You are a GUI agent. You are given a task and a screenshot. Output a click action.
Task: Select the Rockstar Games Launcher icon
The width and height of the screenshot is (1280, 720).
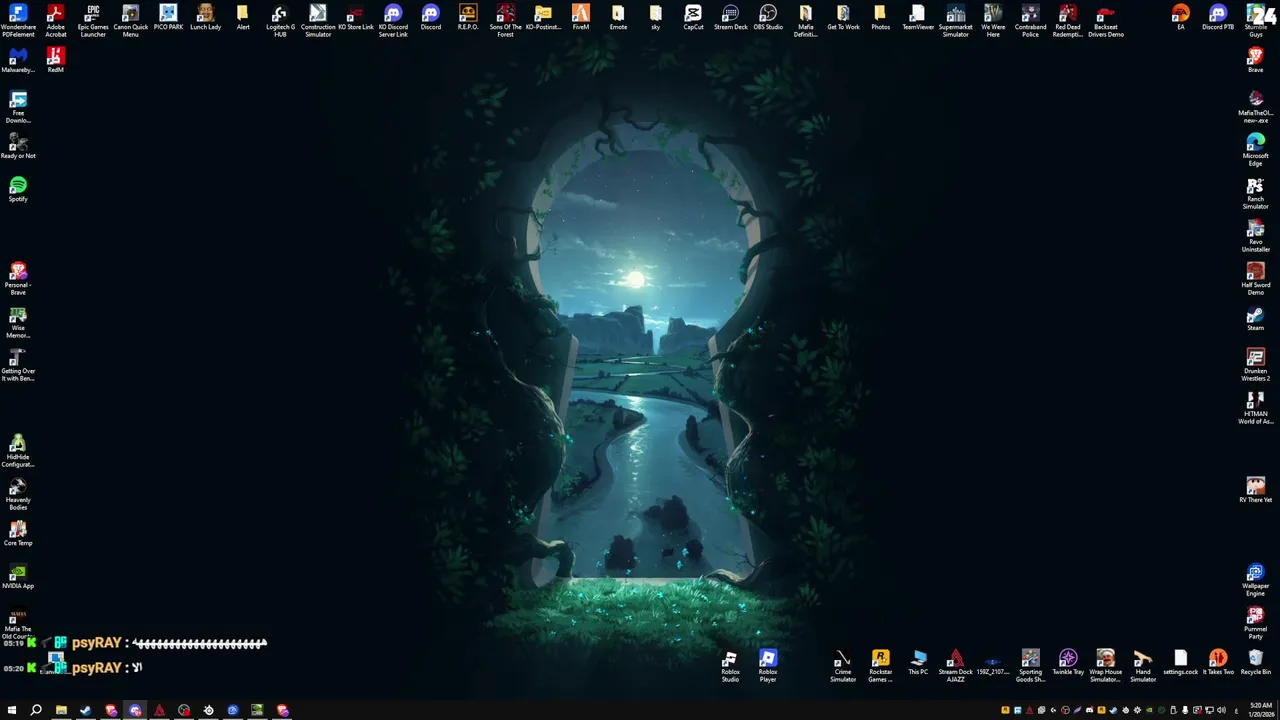coord(880,666)
